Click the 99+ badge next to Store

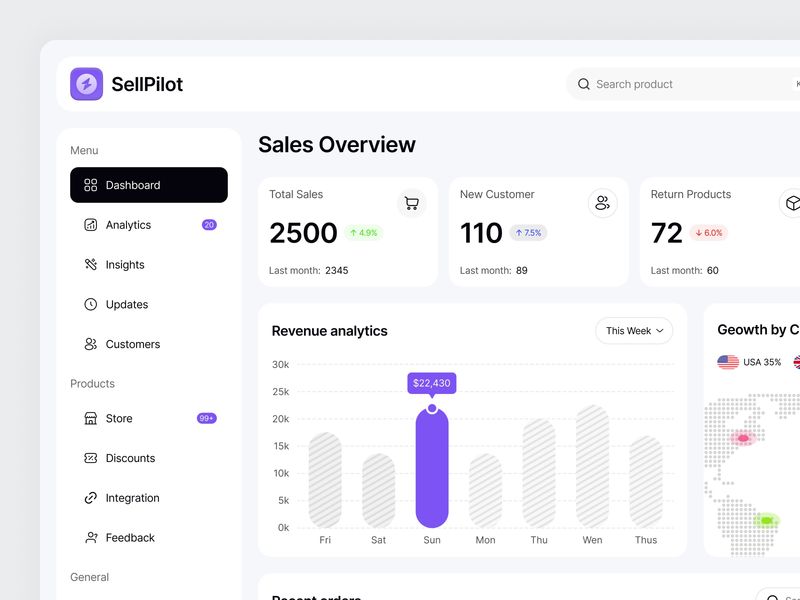click(x=207, y=418)
